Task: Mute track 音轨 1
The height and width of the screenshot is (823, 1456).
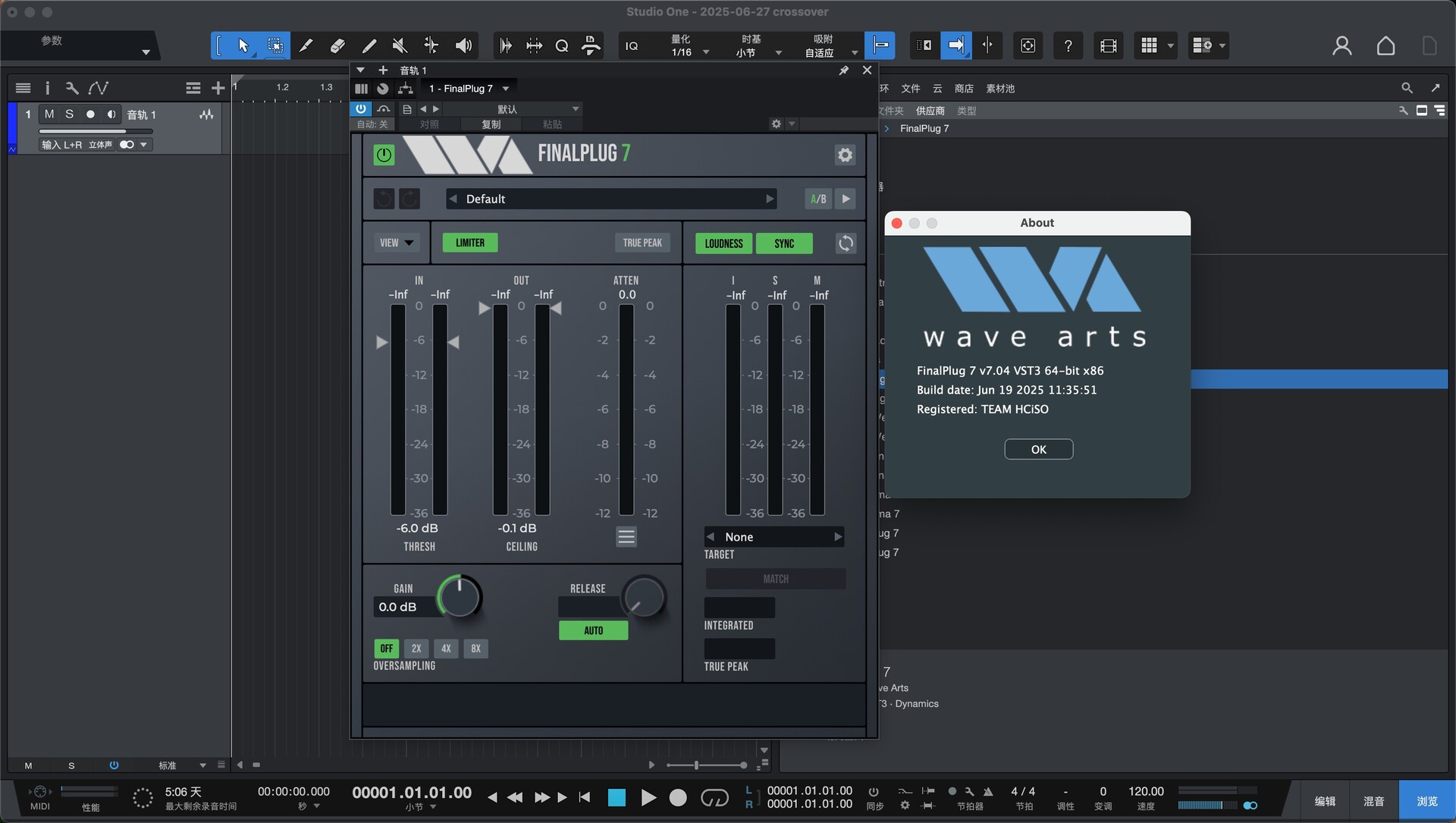Action: click(49, 114)
